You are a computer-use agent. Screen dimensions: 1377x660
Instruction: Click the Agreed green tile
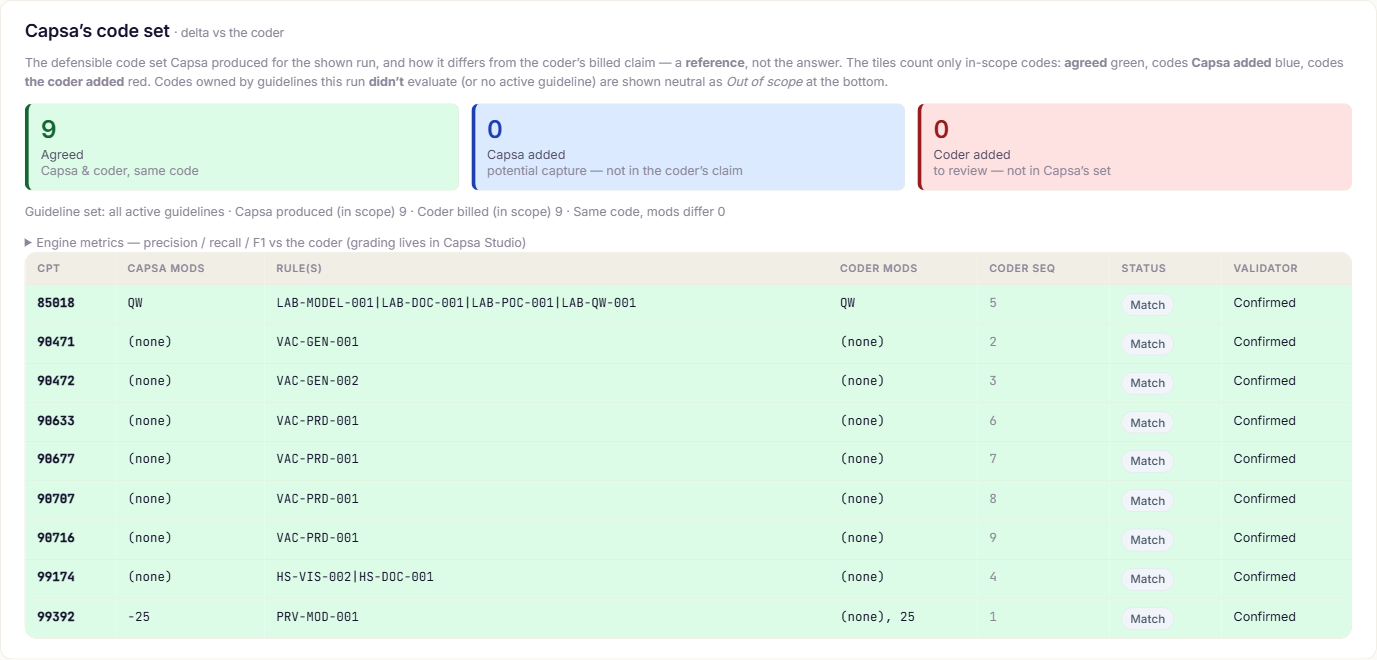coord(242,147)
